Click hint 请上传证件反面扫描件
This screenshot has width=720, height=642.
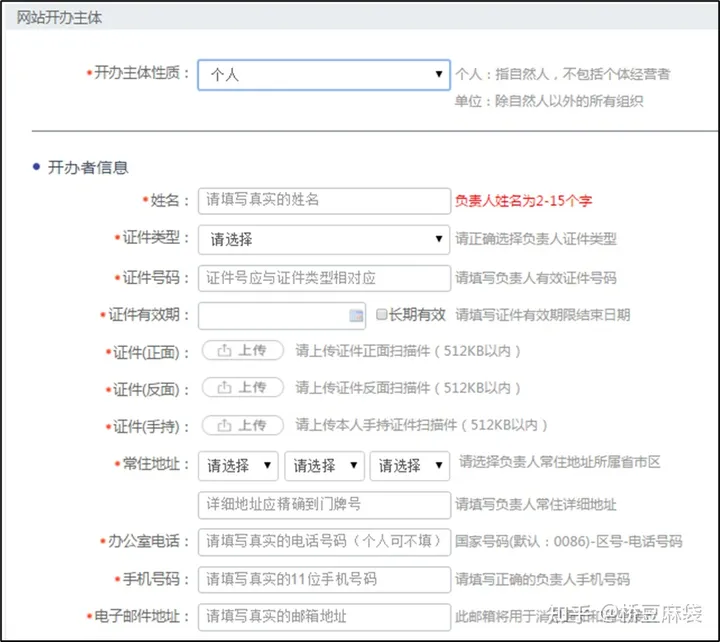(x=408, y=388)
